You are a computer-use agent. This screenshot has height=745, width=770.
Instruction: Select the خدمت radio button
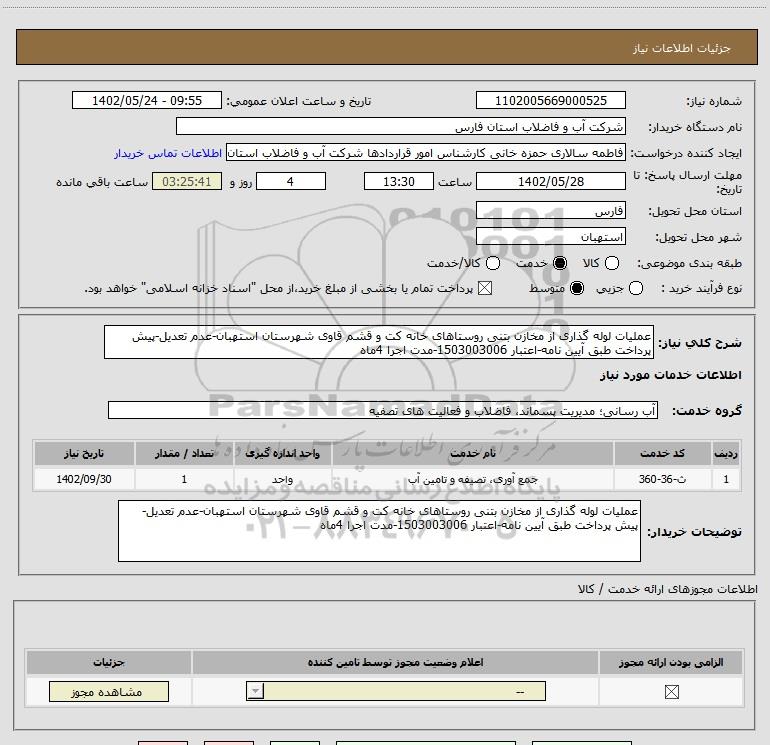pyautogui.click(x=560, y=263)
